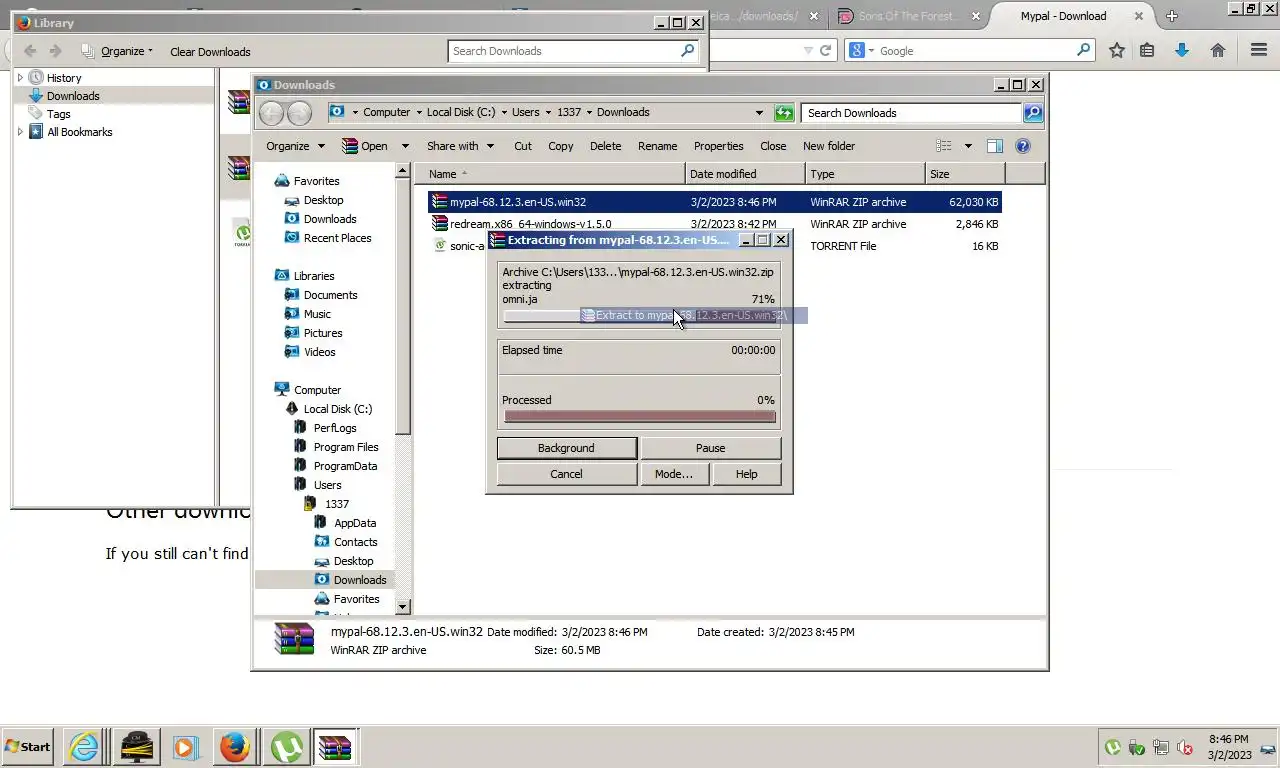Click Help in the extraction dialog
The height and width of the screenshot is (768, 1280).
[x=746, y=474]
